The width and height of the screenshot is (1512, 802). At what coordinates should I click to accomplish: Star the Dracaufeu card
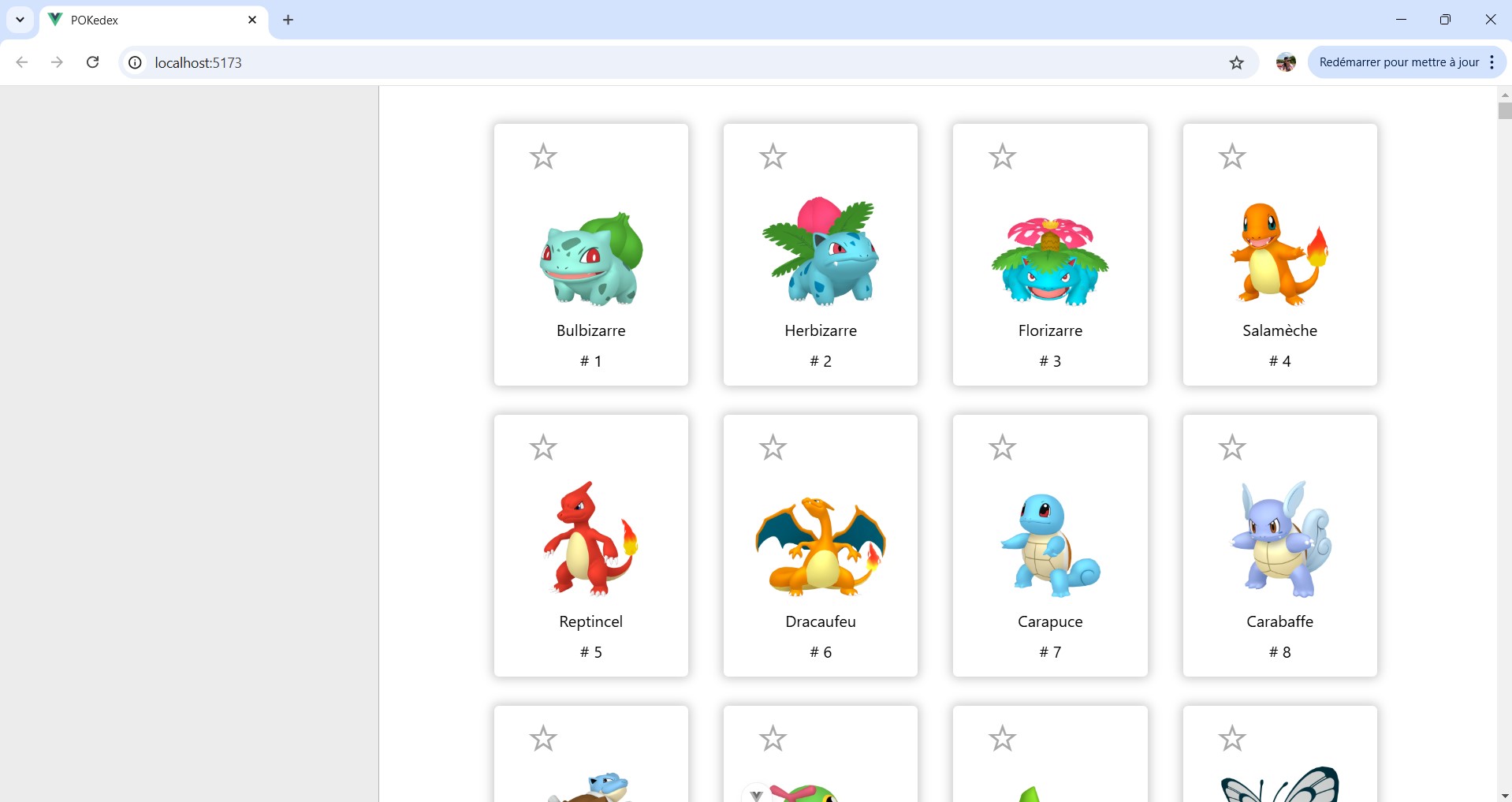[x=773, y=447]
